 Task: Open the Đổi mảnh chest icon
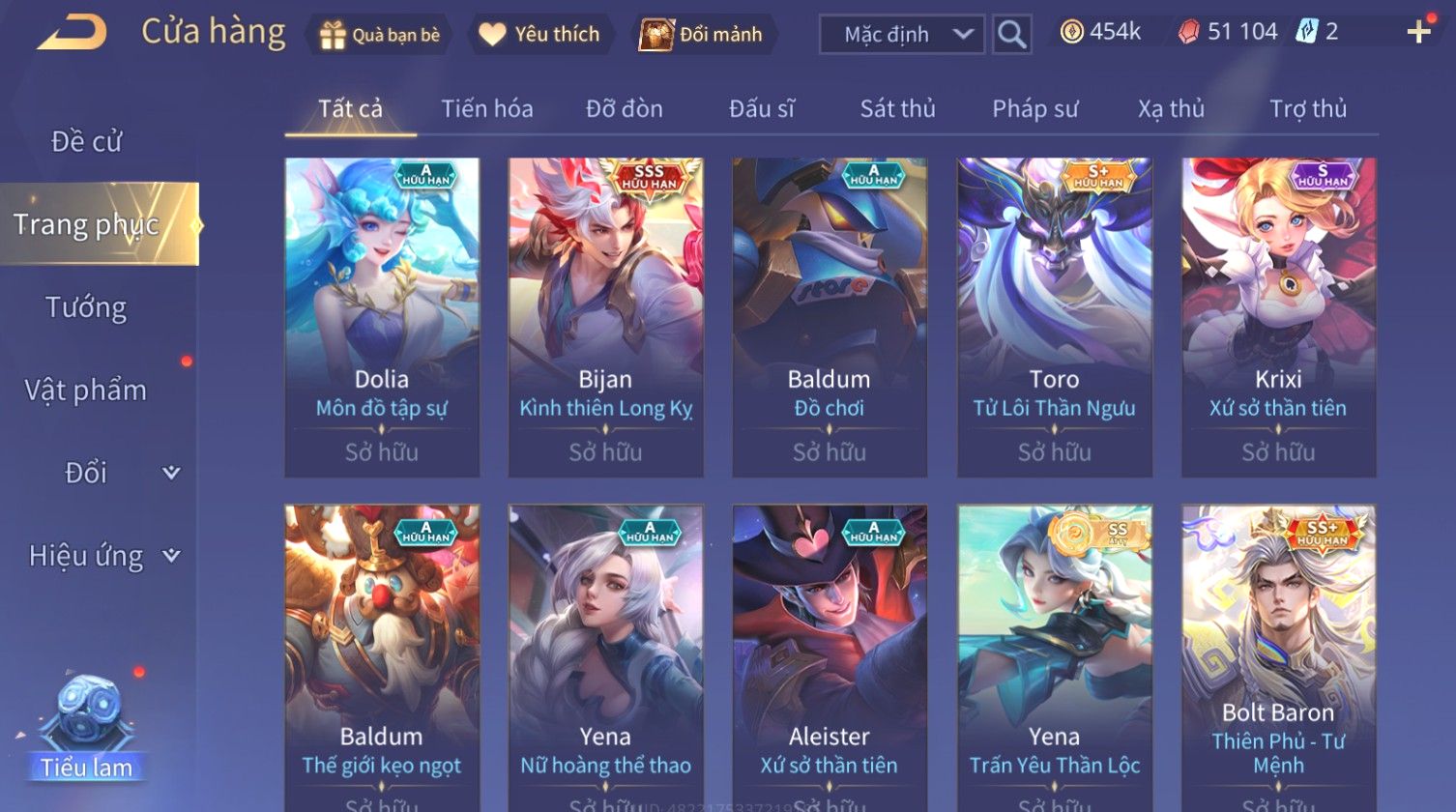656,35
